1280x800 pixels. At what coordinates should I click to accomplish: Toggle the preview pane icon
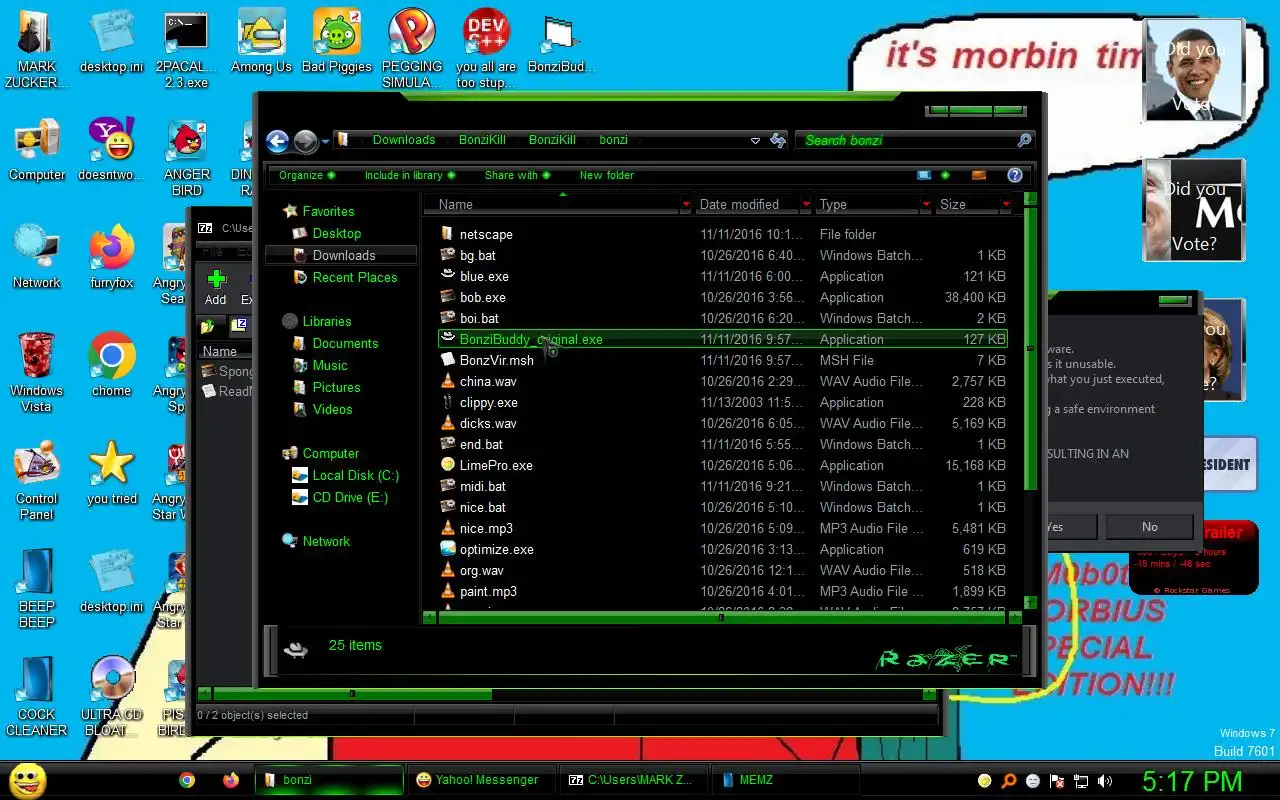point(979,175)
